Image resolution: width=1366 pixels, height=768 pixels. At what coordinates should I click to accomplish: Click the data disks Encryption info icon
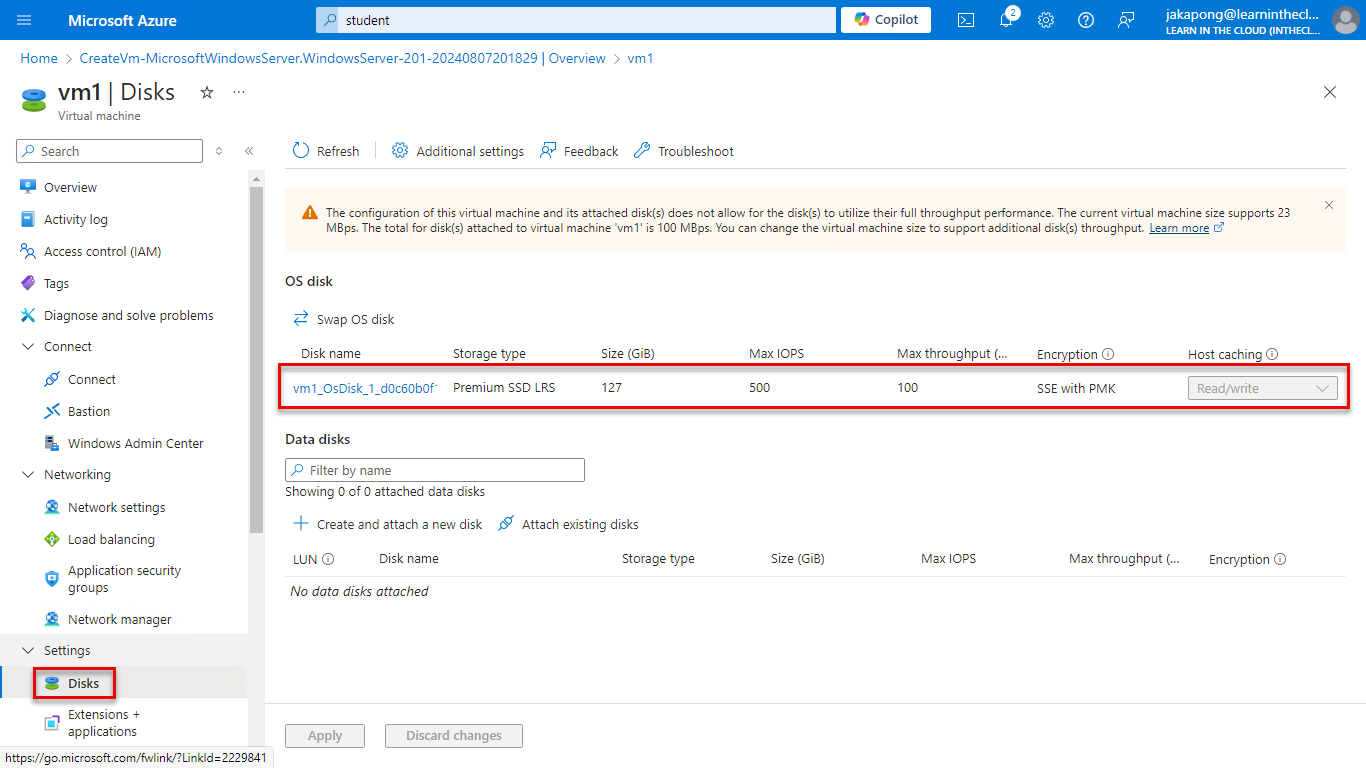(x=1280, y=559)
